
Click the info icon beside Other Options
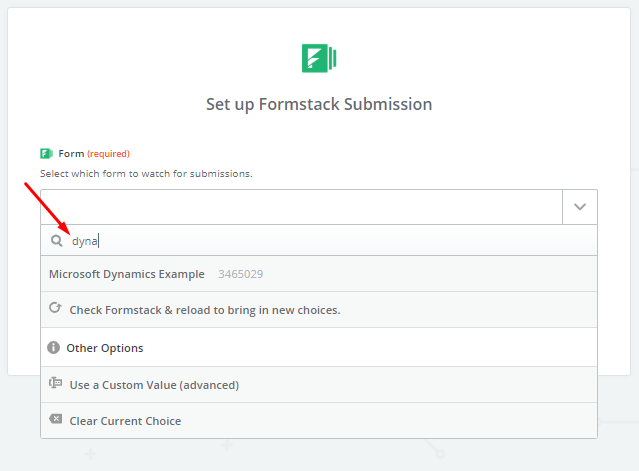(54, 348)
